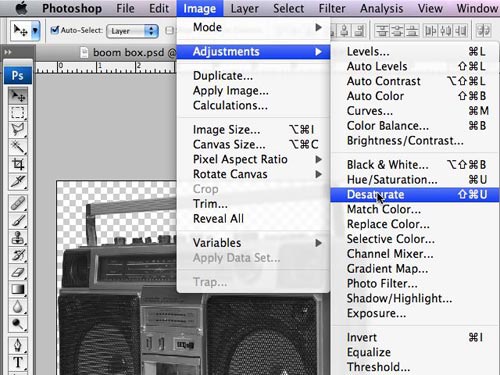Select the Gradient tool
The image size is (500, 375).
18,289
